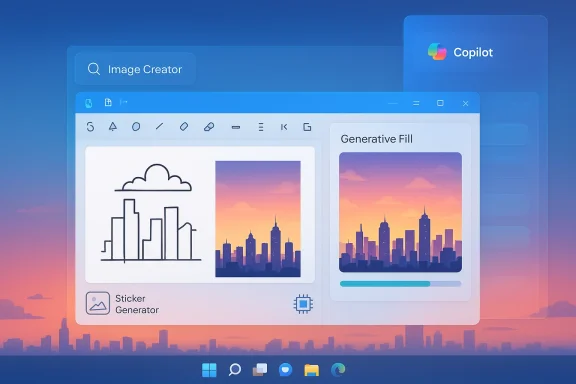Click the processor chip icon
The width and height of the screenshot is (576, 384).
[303, 304]
